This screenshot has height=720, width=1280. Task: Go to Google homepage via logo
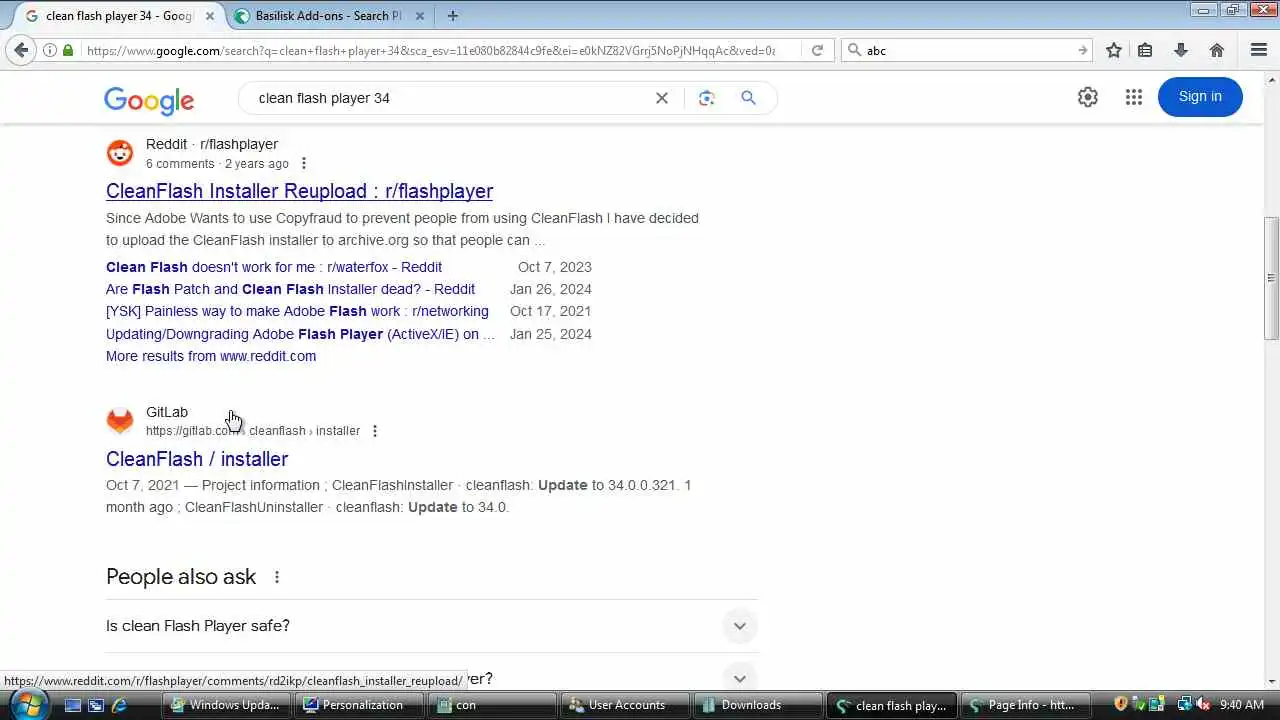coord(149,100)
